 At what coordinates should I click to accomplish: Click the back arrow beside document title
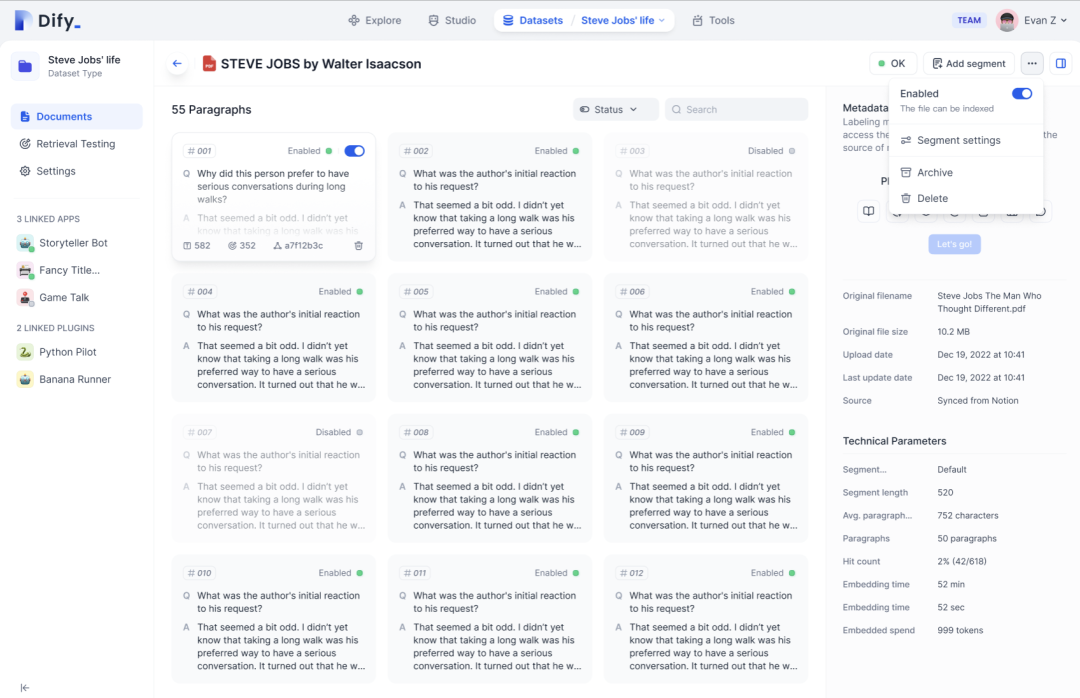177,64
